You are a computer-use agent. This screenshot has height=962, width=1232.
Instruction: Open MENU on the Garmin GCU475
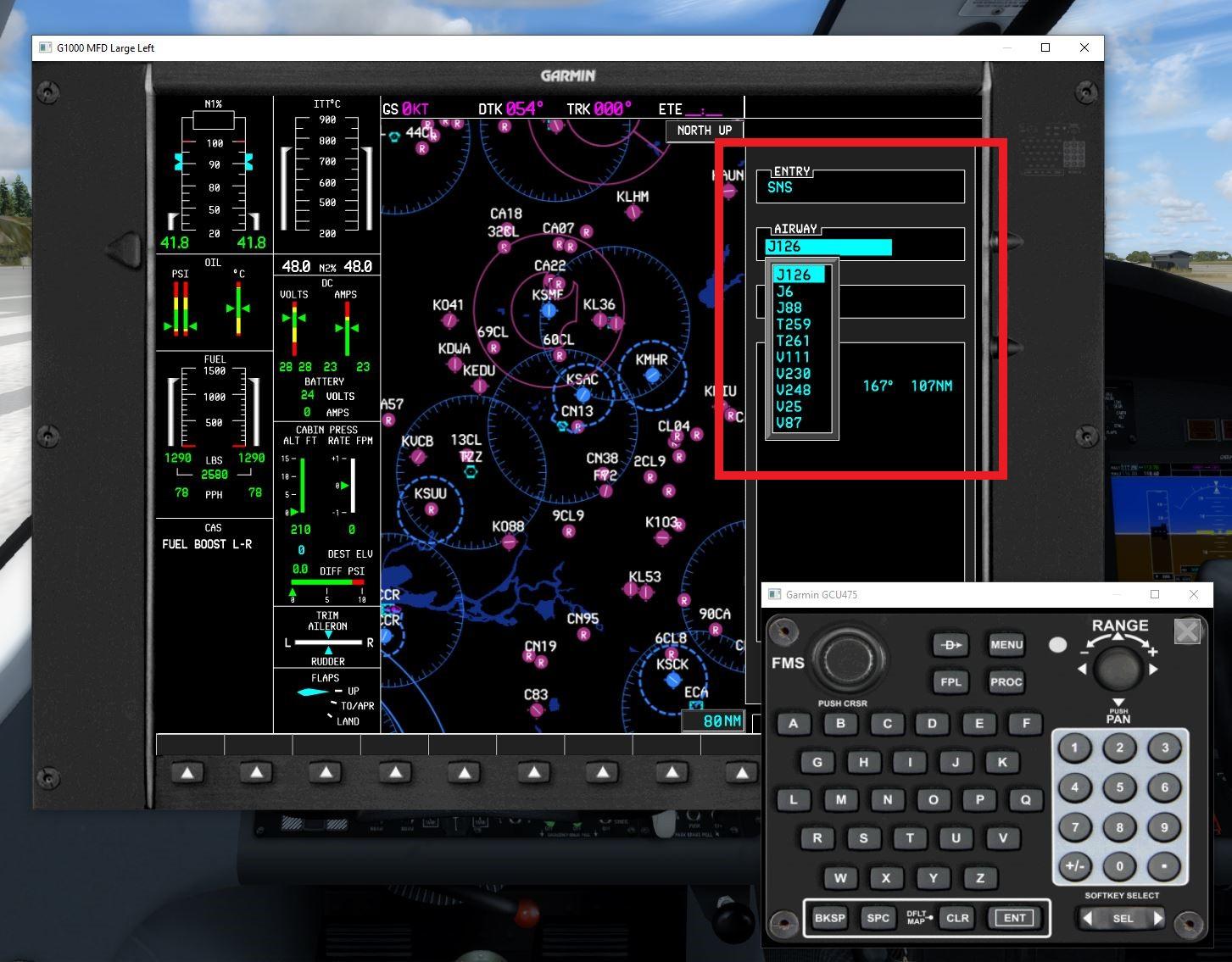click(x=1006, y=645)
